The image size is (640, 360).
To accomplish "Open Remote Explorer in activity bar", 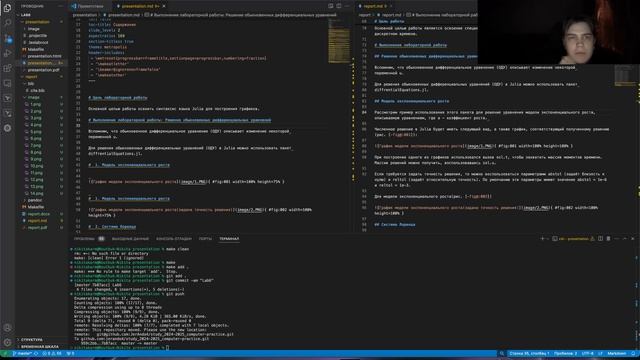I will click(7, 83).
